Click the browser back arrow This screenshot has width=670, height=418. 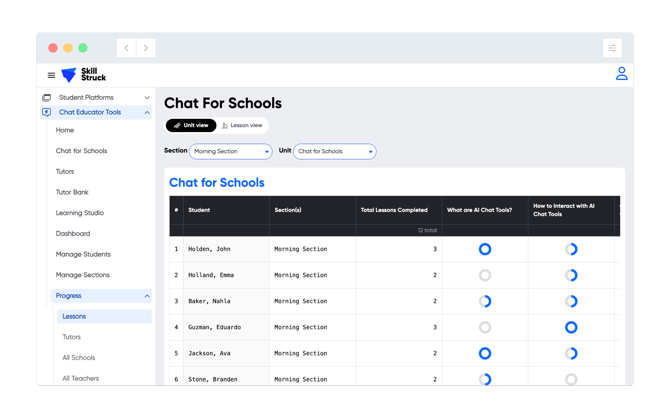tap(126, 48)
